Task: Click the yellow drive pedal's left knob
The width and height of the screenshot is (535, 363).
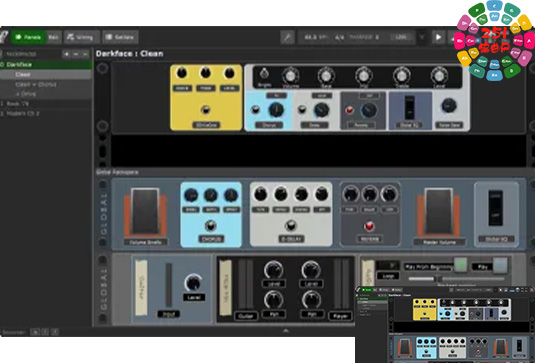Action: pyautogui.click(x=182, y=73)
